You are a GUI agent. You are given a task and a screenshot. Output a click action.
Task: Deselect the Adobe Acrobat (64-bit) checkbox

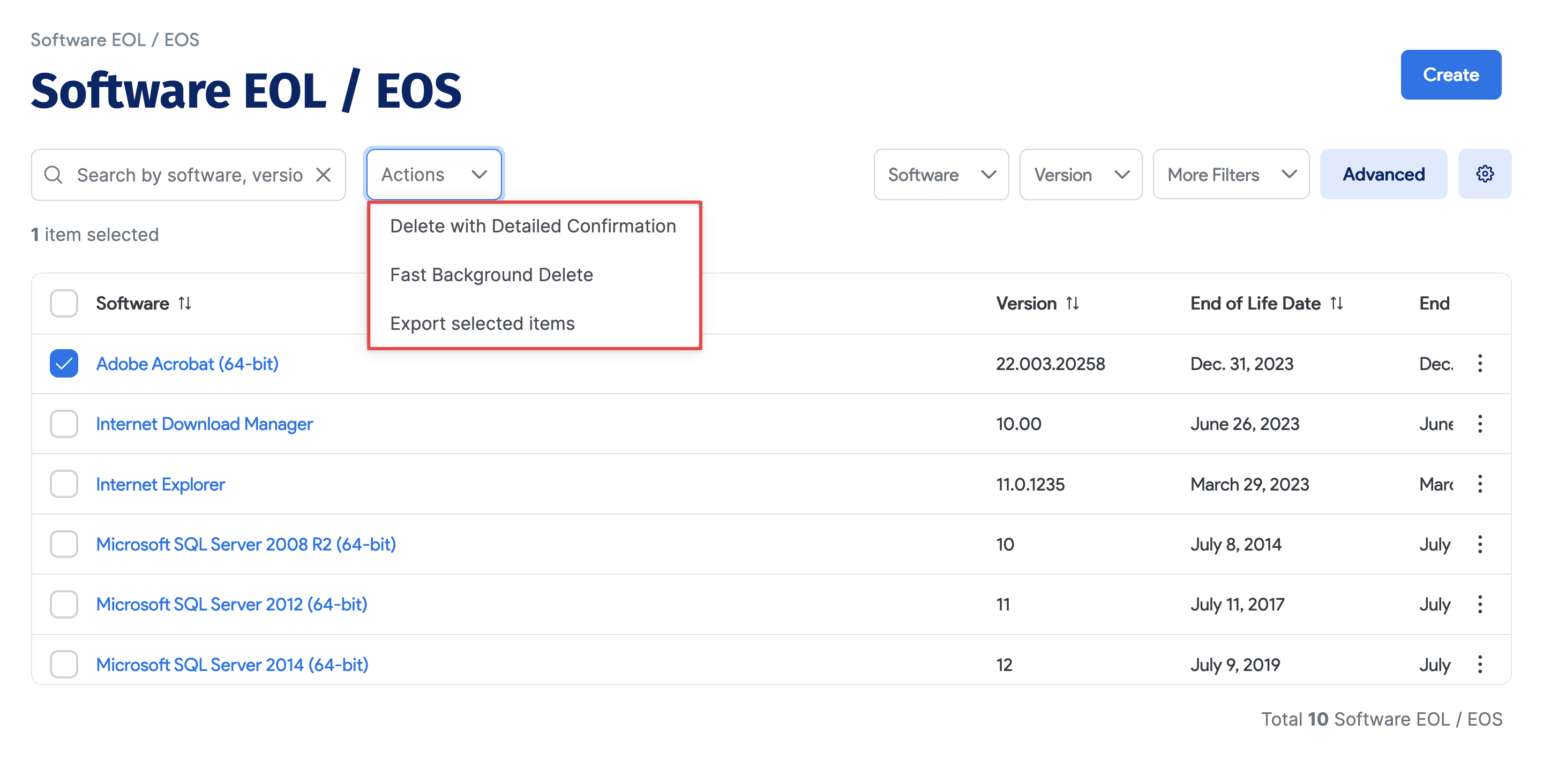pyautogui.click(x=64, y=363)
